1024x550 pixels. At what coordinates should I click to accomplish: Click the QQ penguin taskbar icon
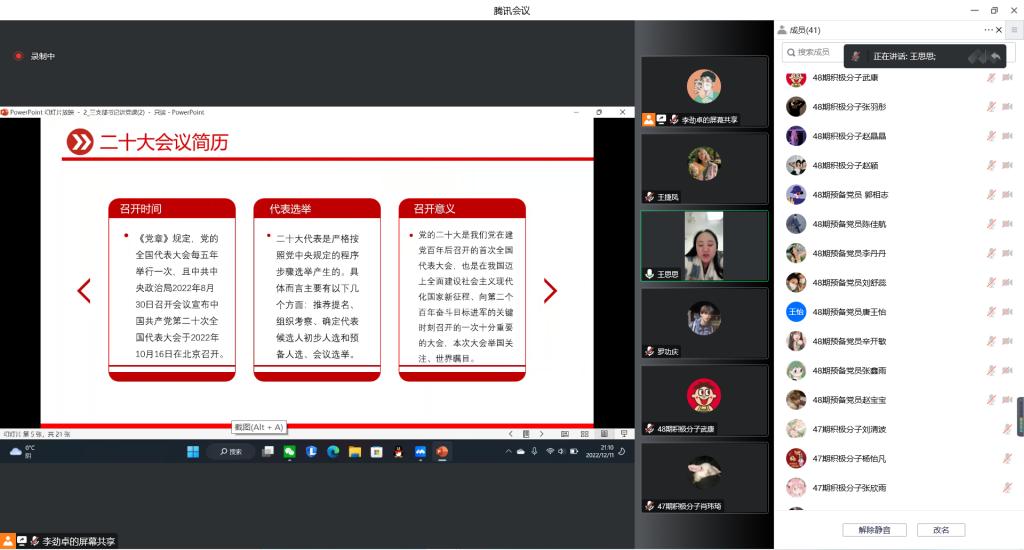pos(398,452)
